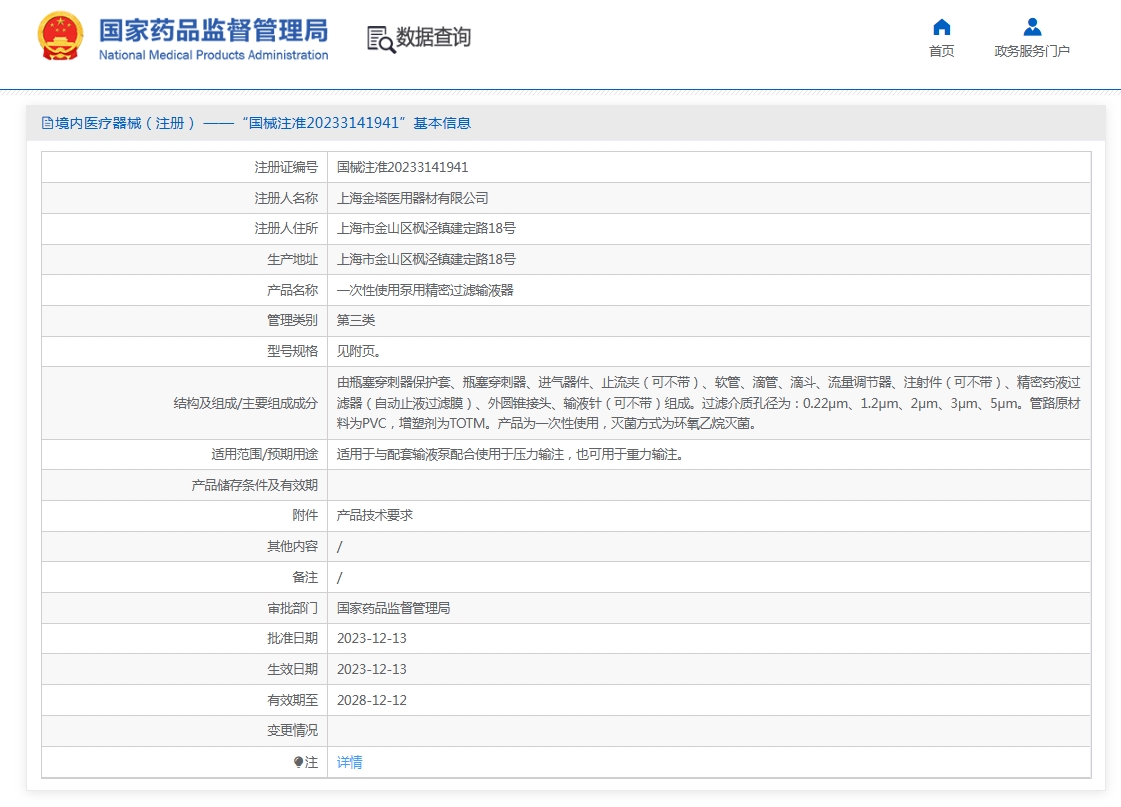Screen dimensions: 1121x807
Task: Click the 注册人住所 address value
Action: point(426,228)
